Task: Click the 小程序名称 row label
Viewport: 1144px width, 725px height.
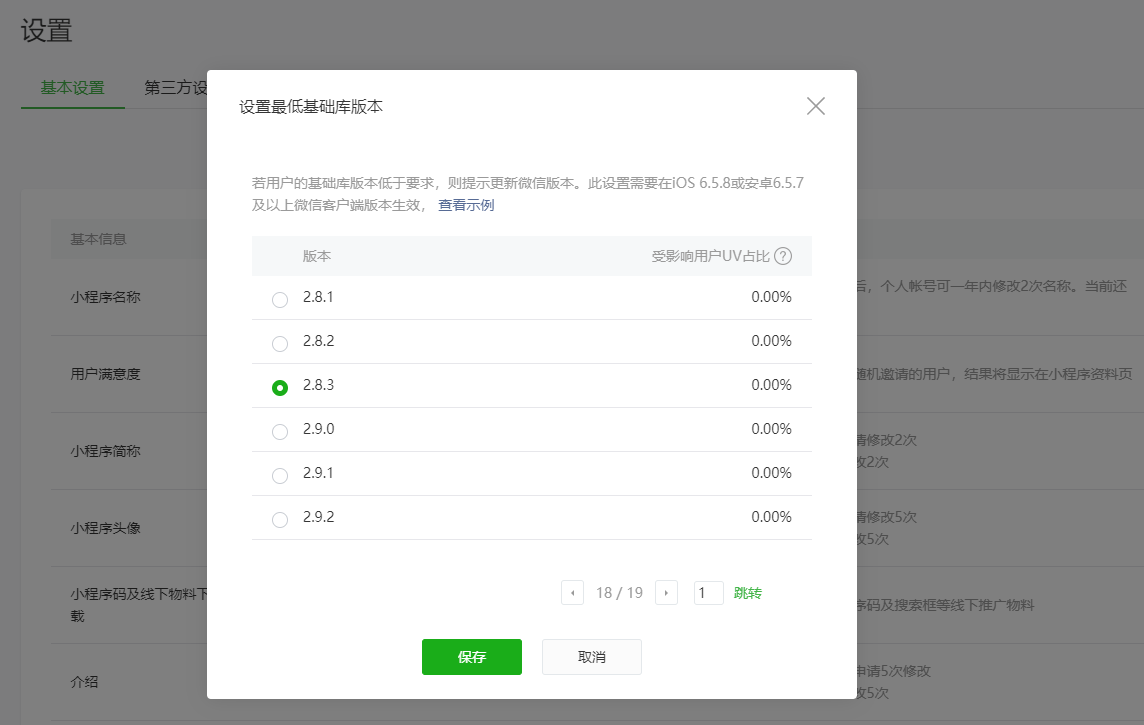Action: pyautogui.click(x=105, y=297)
